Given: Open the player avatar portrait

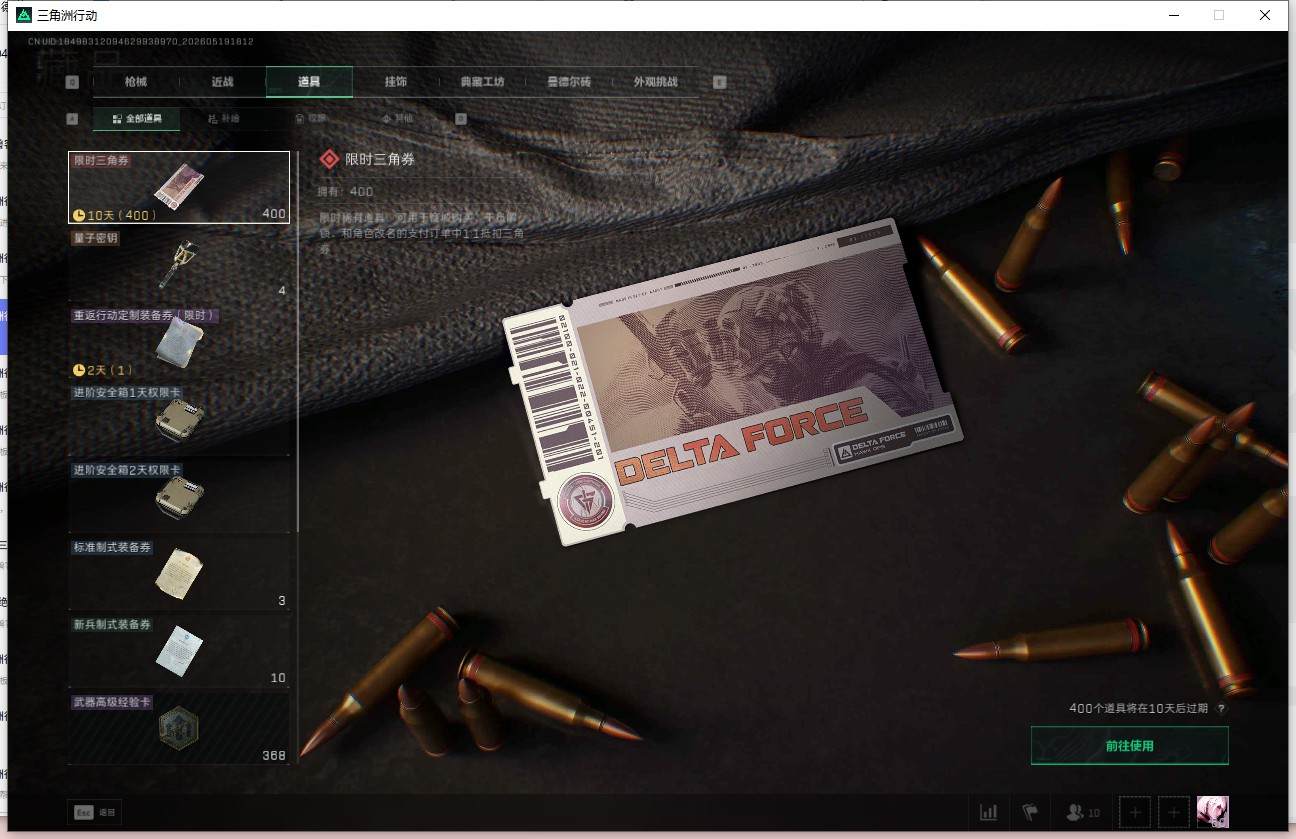Looking at the screenshot, I should 1212,812.
